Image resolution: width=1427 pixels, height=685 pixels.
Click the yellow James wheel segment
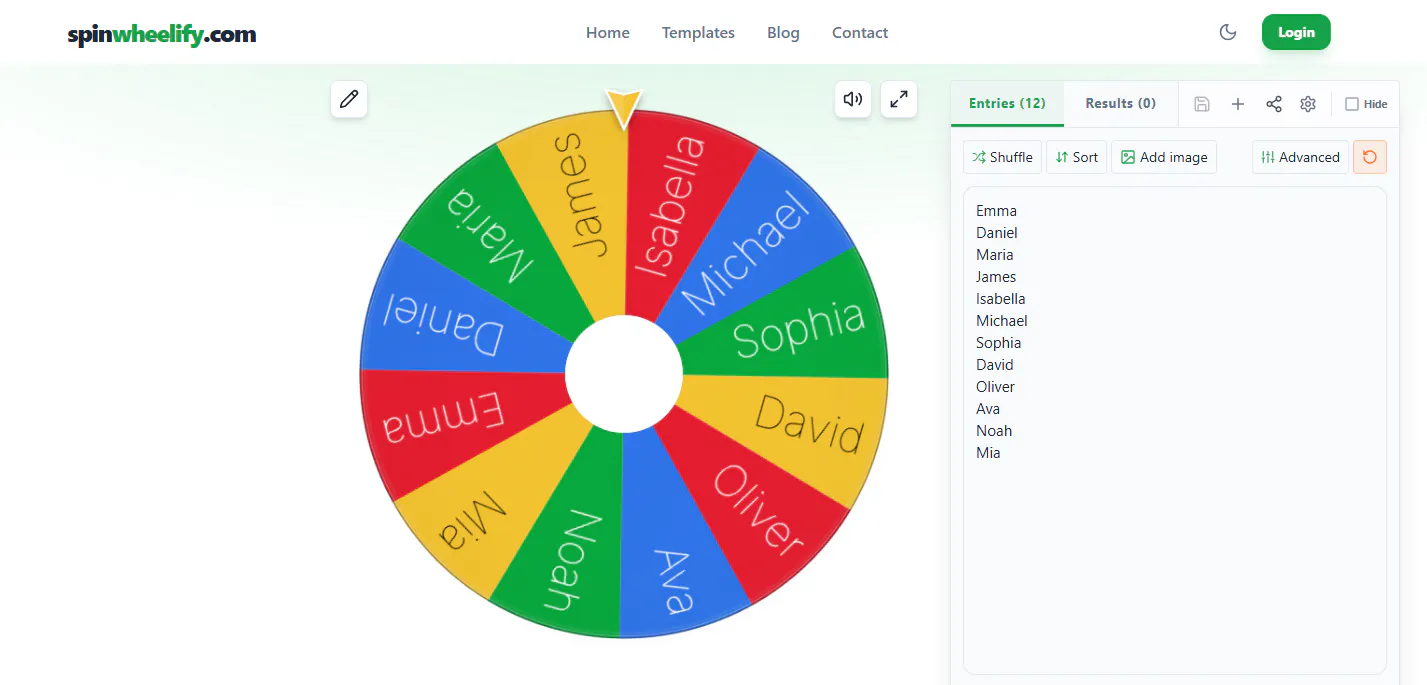(580, 205)
